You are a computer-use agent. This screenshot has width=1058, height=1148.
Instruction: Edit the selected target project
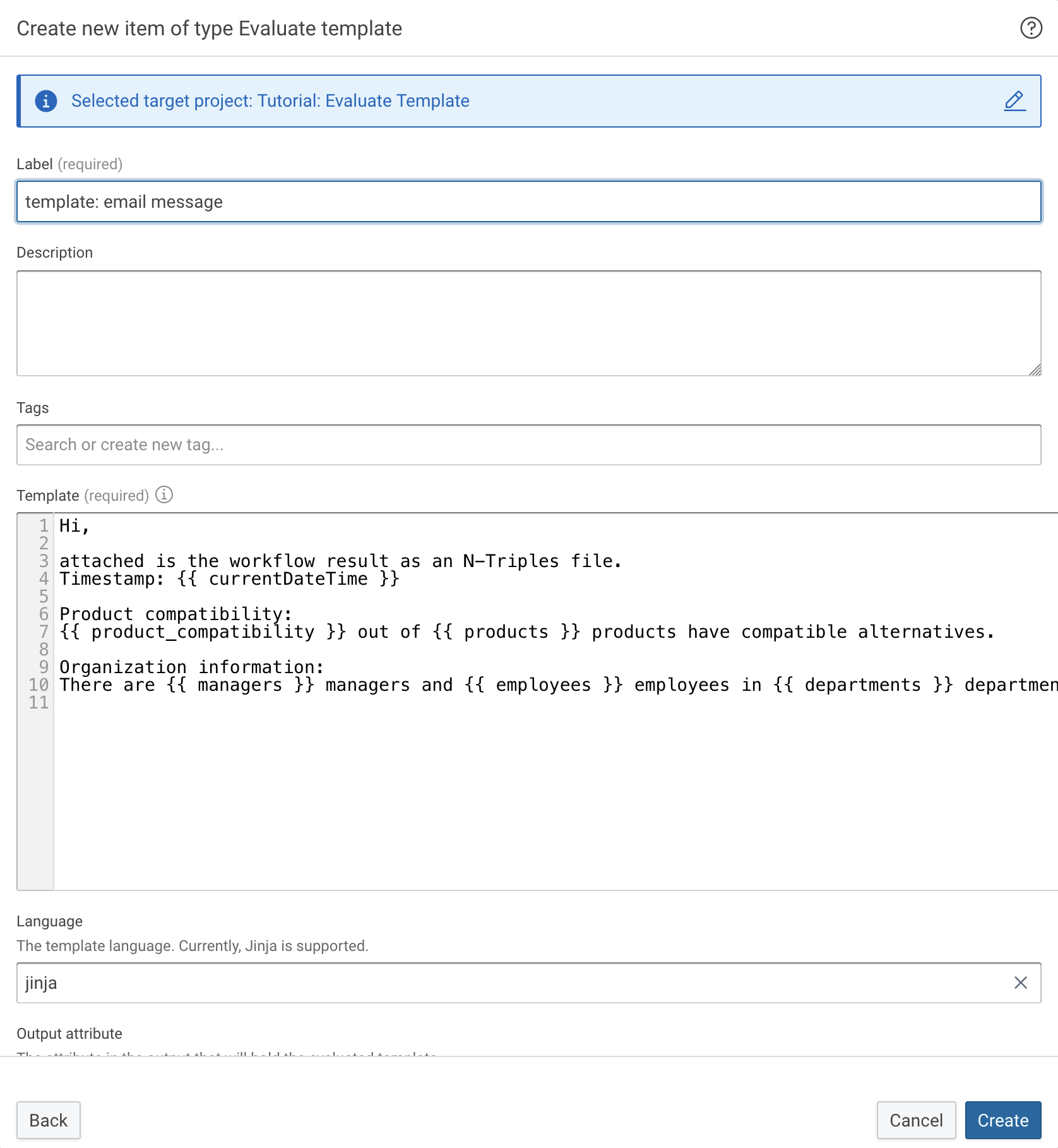pyautogui.click(x=1014, y=101)
